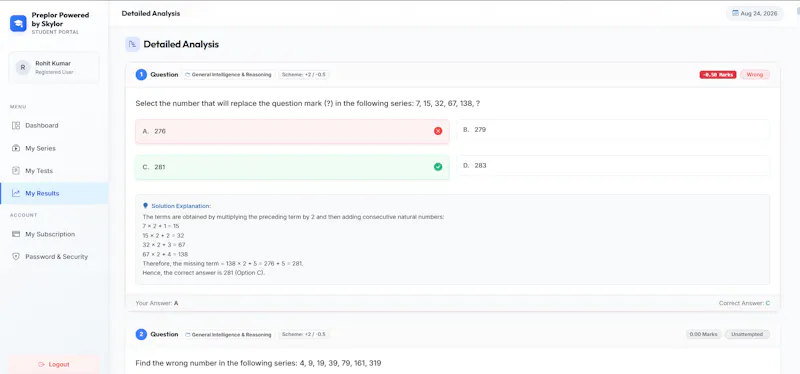Click the line 7 × 2 + 1 = 15

[x=161, y=226]
